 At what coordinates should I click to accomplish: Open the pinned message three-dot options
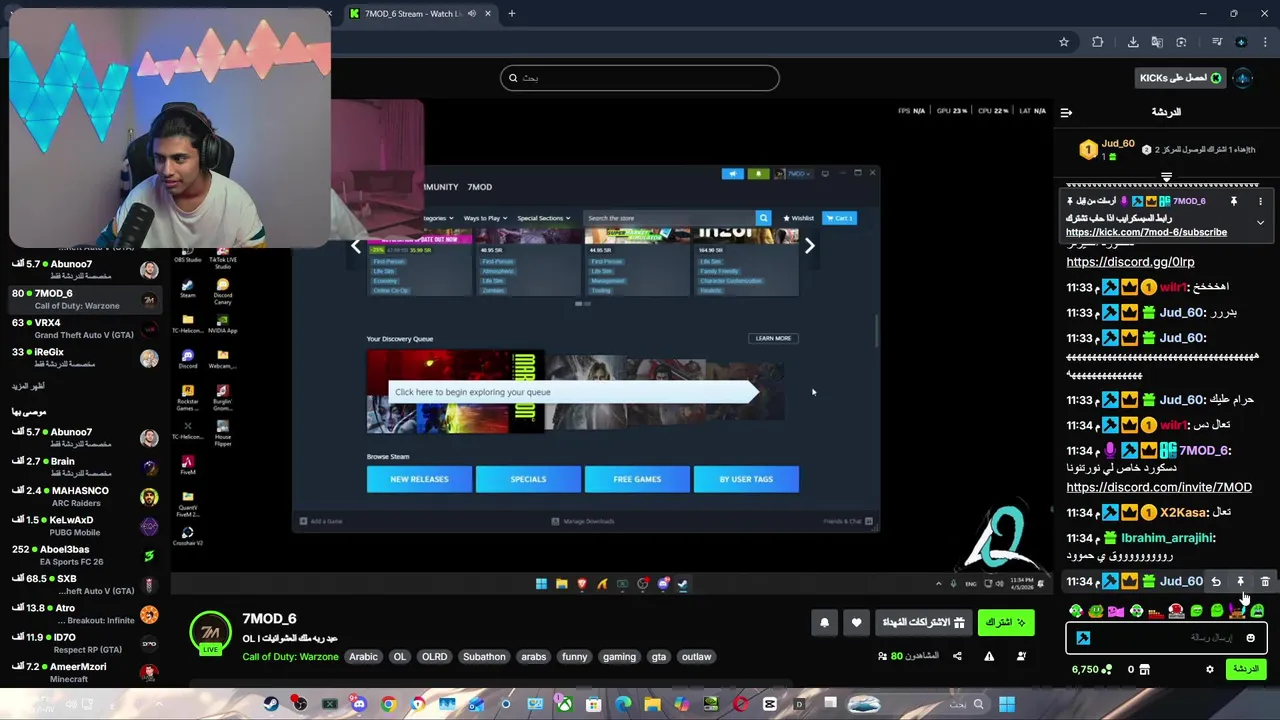click(x=1260, y=201)
